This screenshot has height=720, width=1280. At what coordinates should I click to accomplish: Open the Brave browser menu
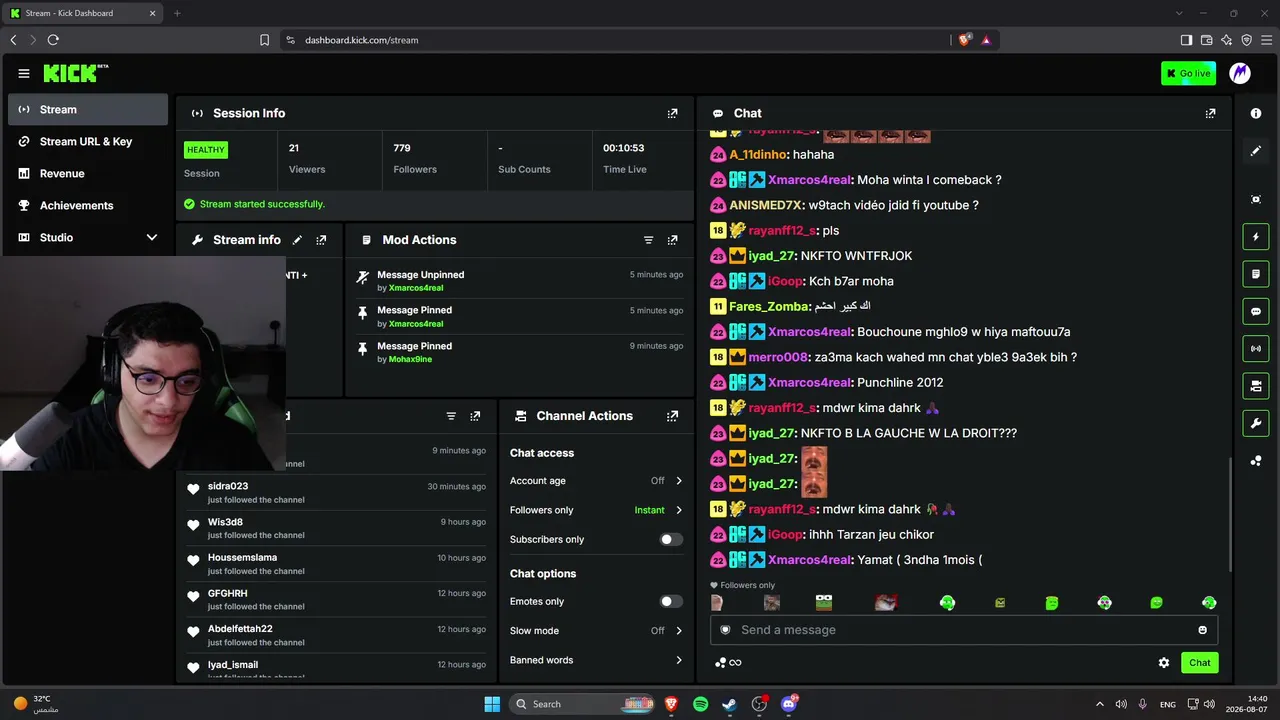pos(1267,40)
